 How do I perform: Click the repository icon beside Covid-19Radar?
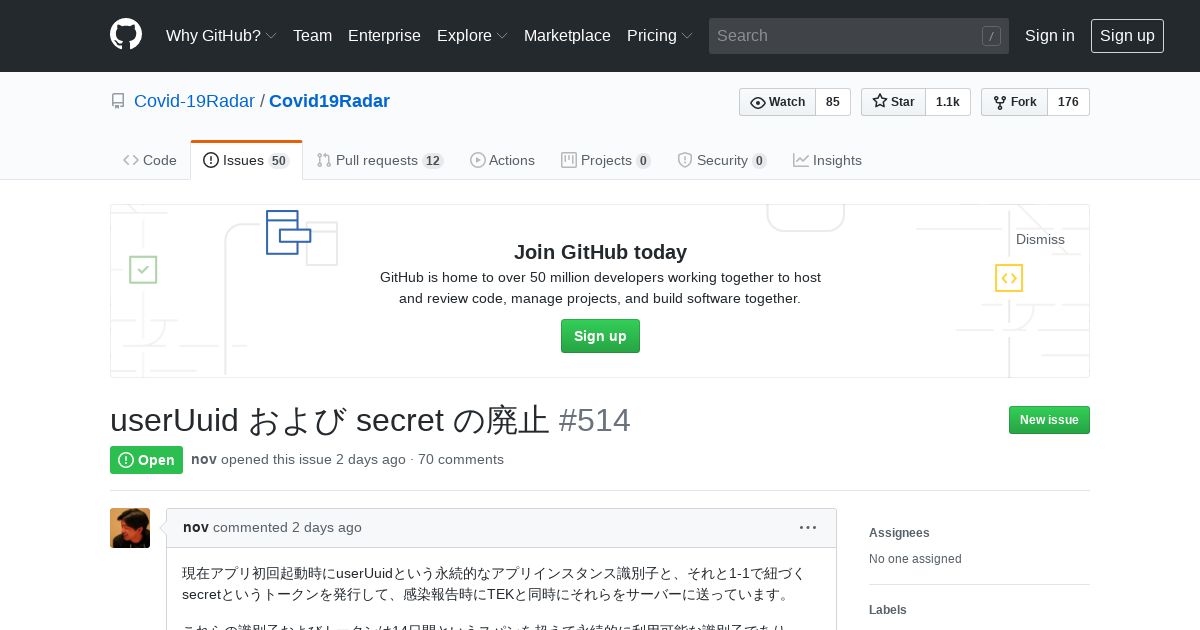(x=118, y=101)
